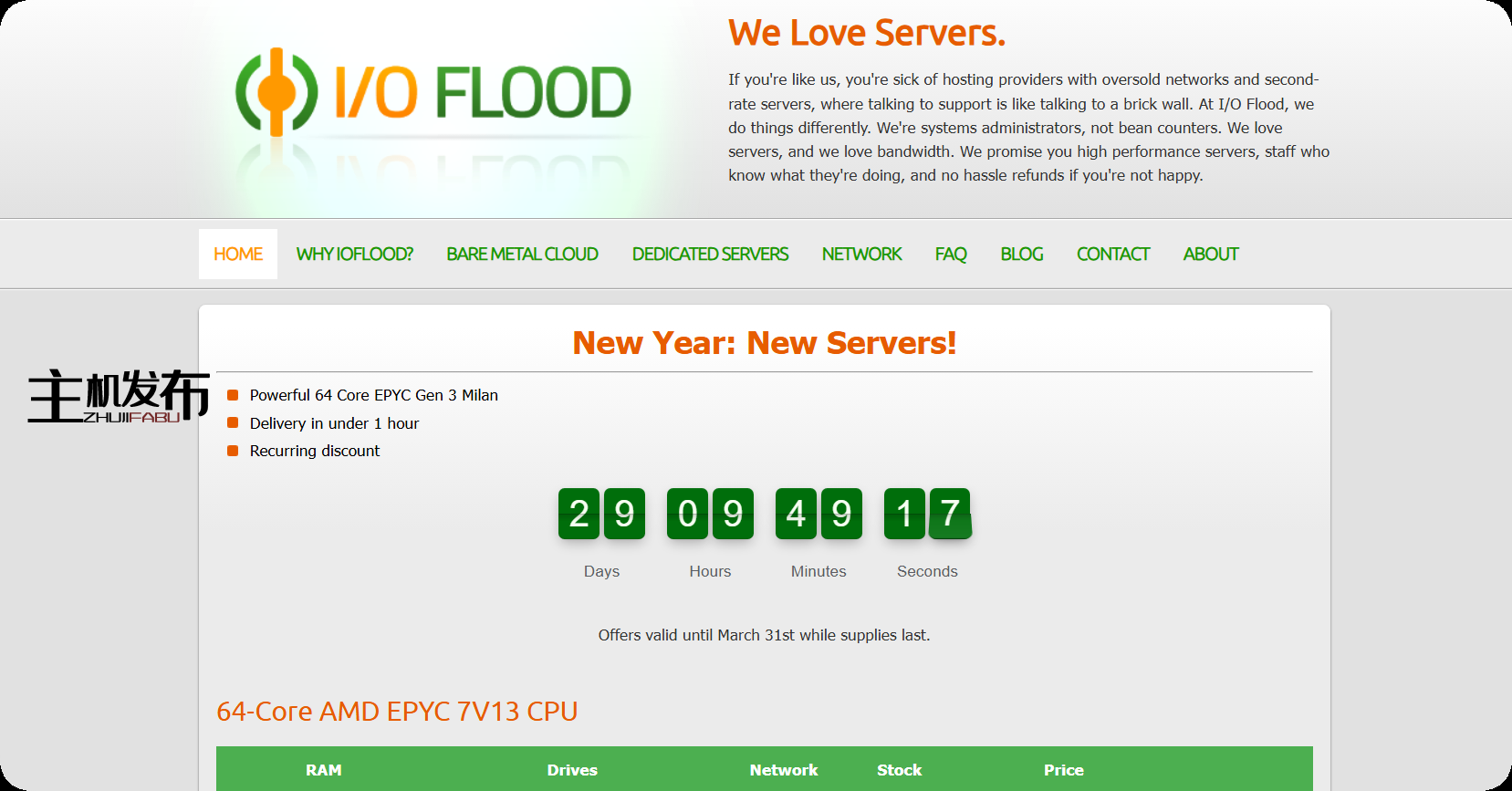Open the Blog link
This screenshot has height=791, width=1512.
[x=1021, y=255]
